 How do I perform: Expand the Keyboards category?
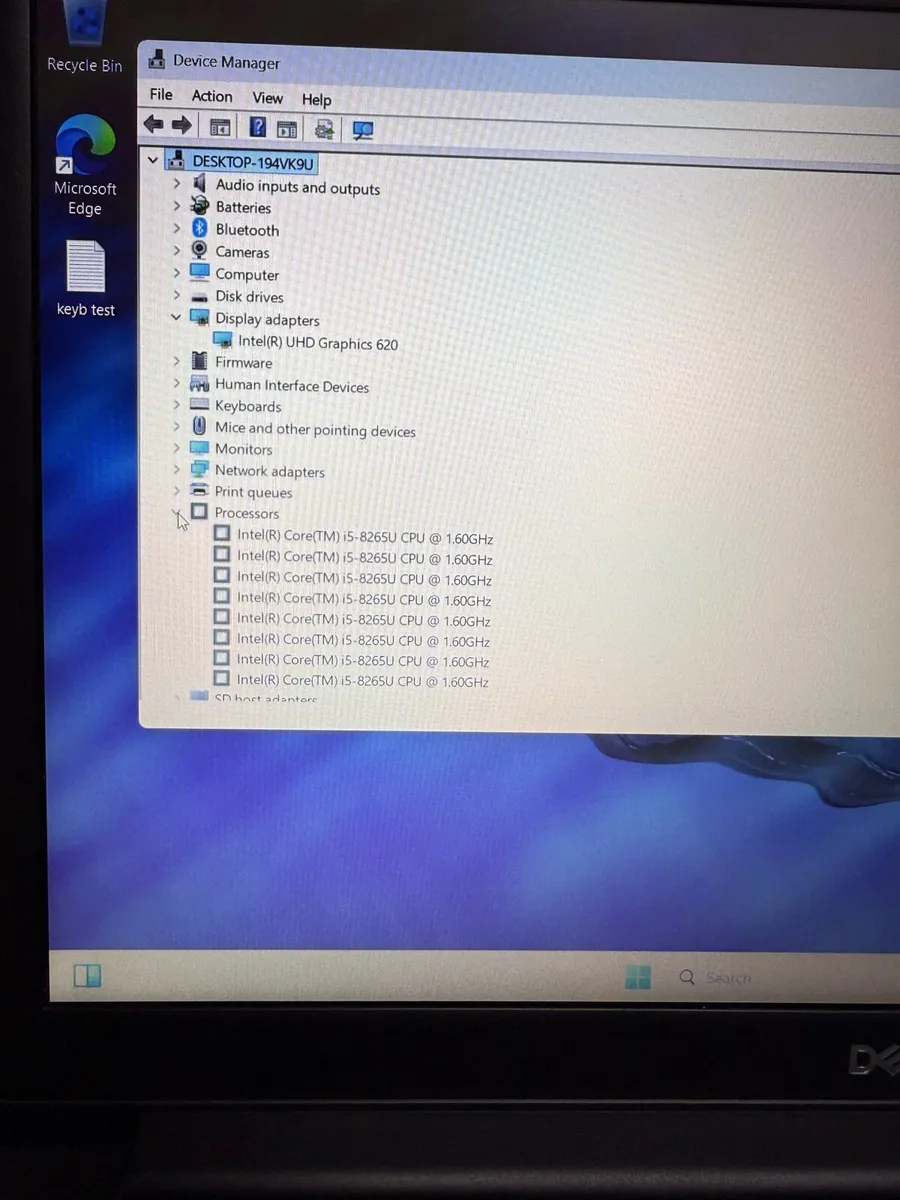point(177,405)
